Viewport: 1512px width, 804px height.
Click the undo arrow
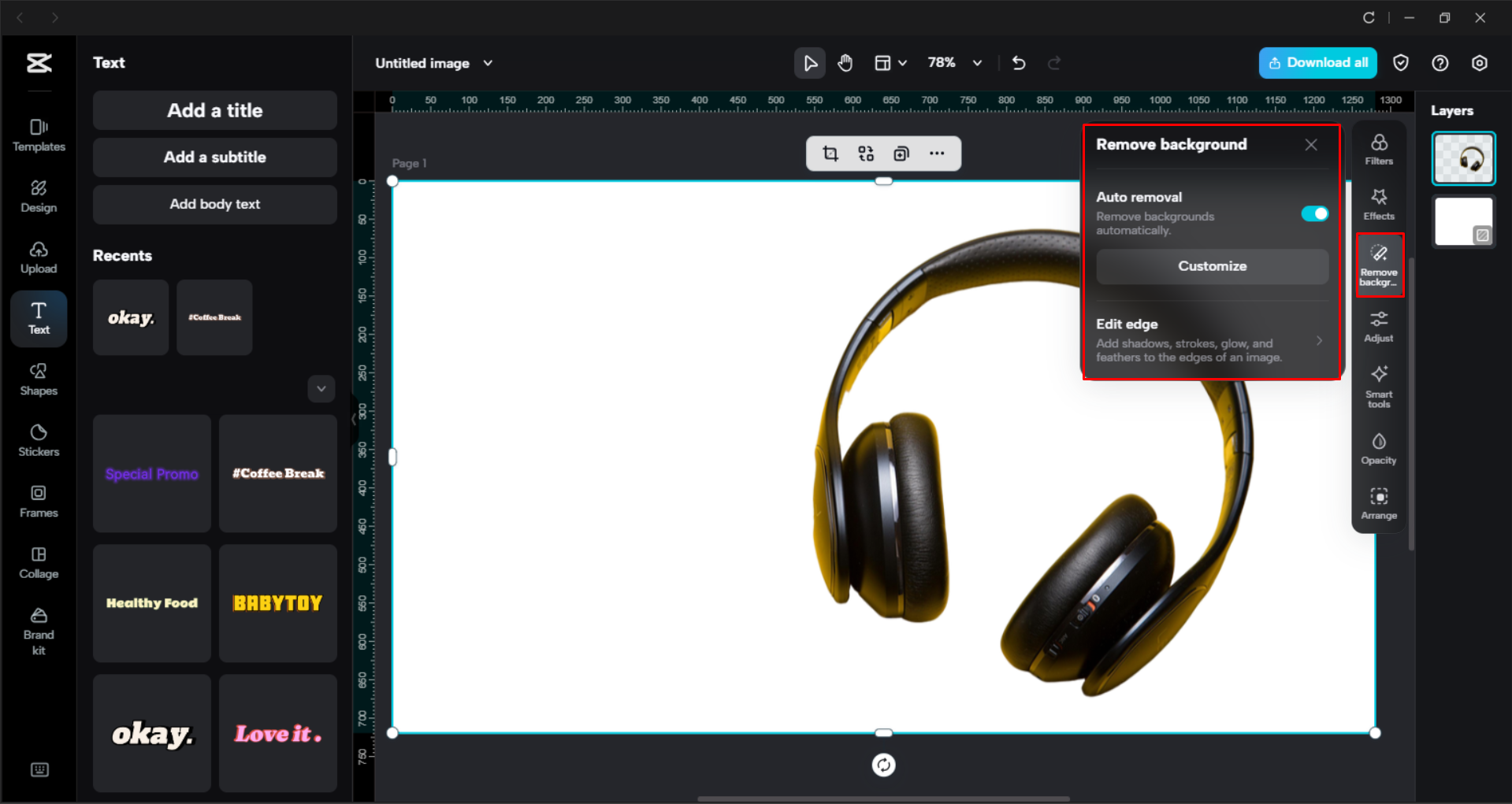1018,62
